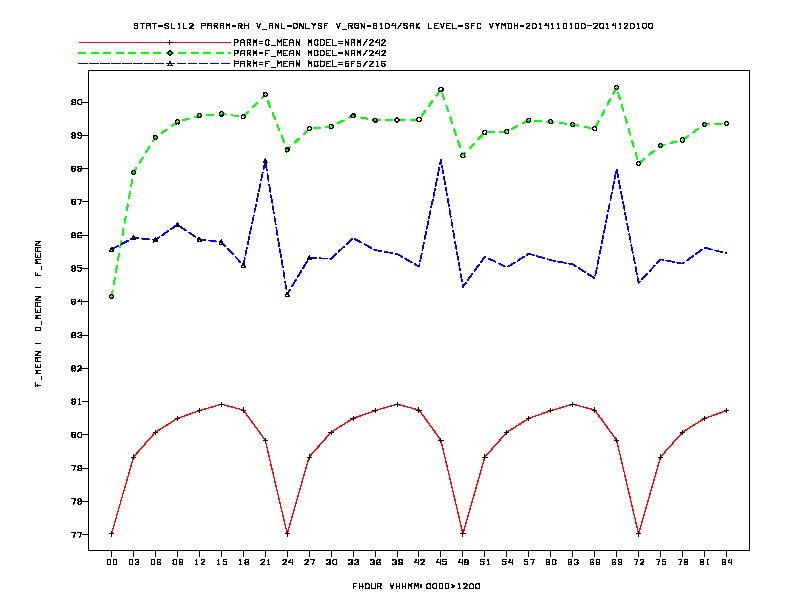
Task: Click x-axis tick label 57
Action: click(529, 562)
